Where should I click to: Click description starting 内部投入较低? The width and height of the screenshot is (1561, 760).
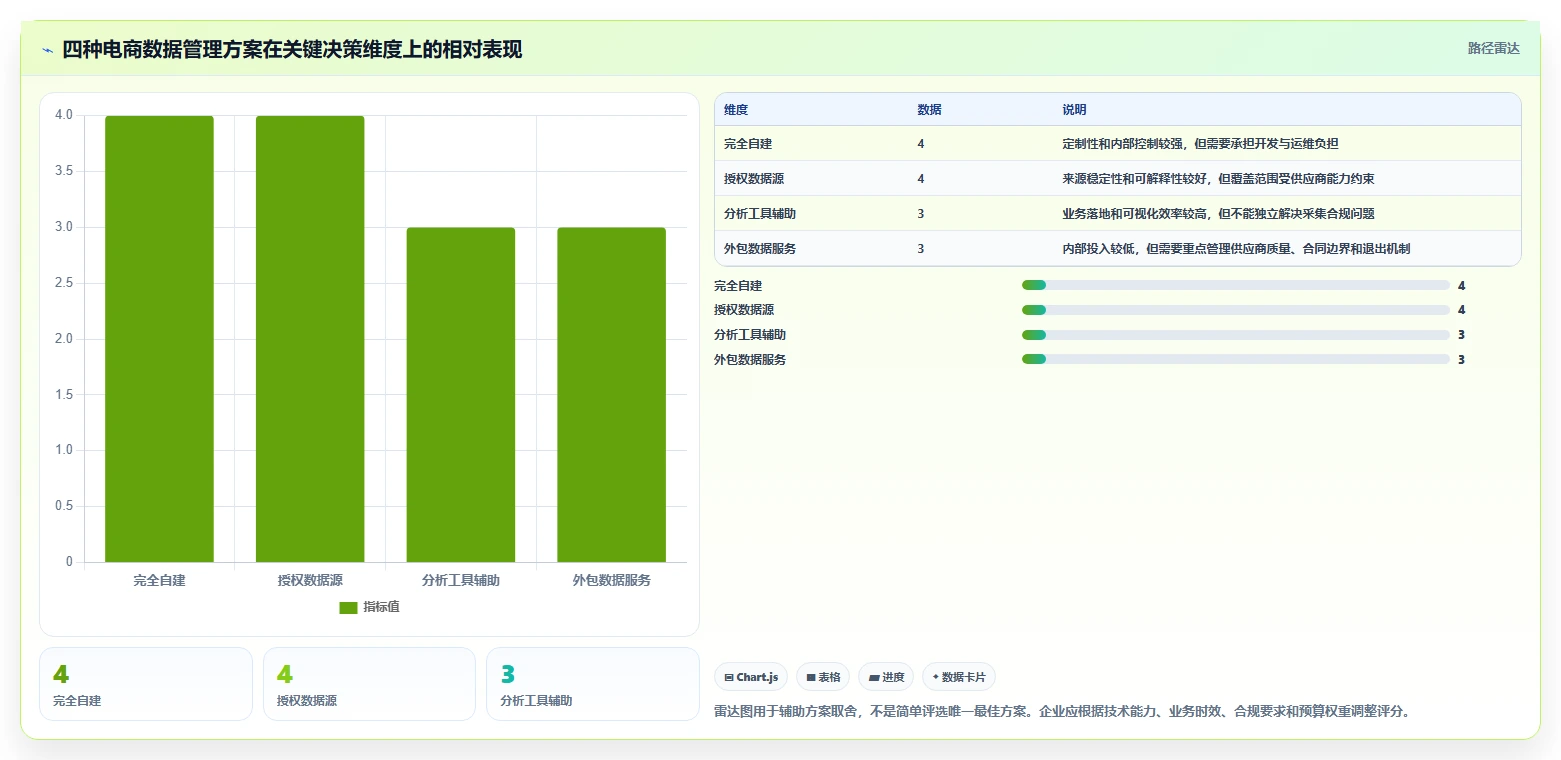point(1236,249)
